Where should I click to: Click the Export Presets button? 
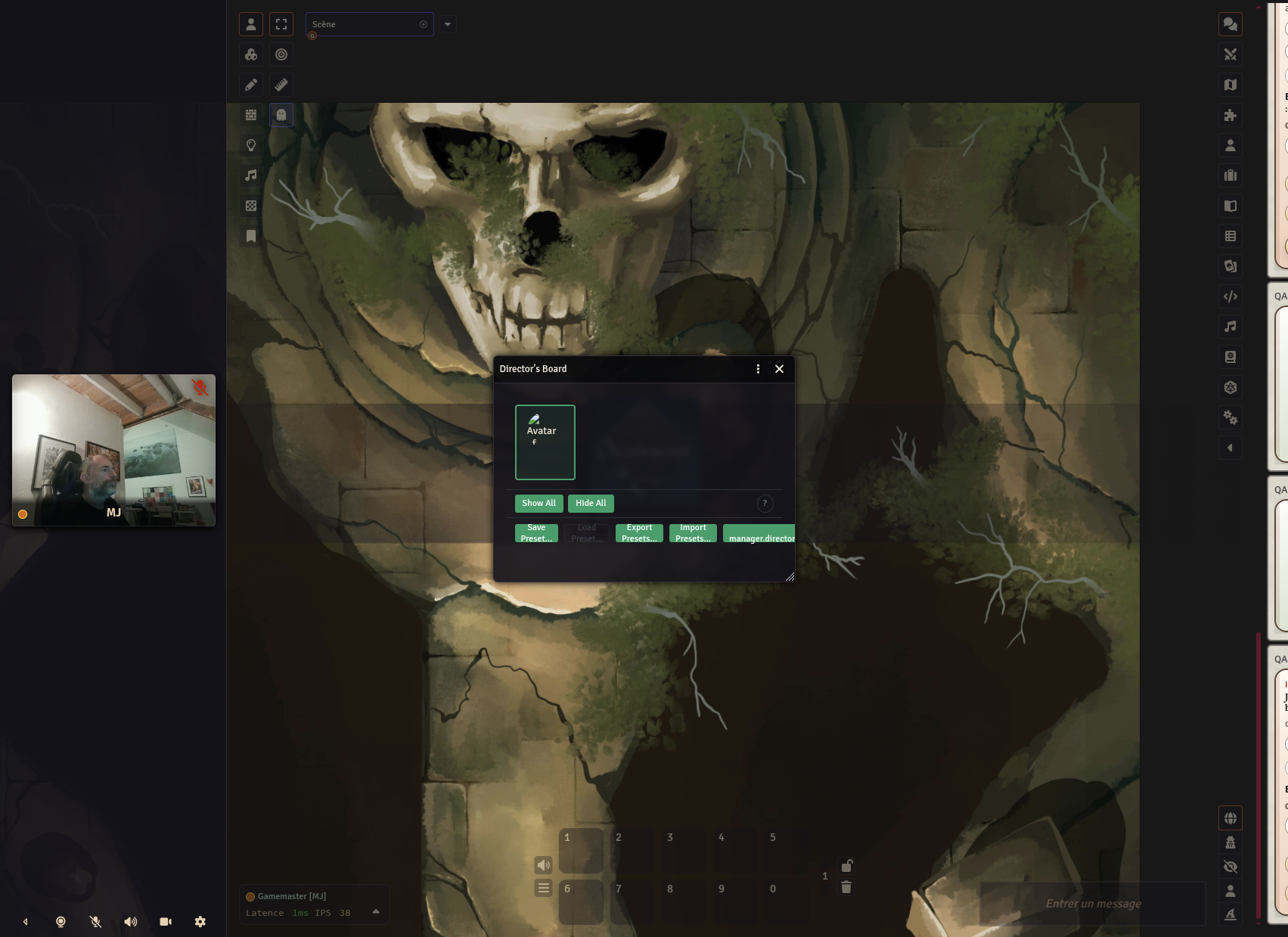tap(639, 533)
